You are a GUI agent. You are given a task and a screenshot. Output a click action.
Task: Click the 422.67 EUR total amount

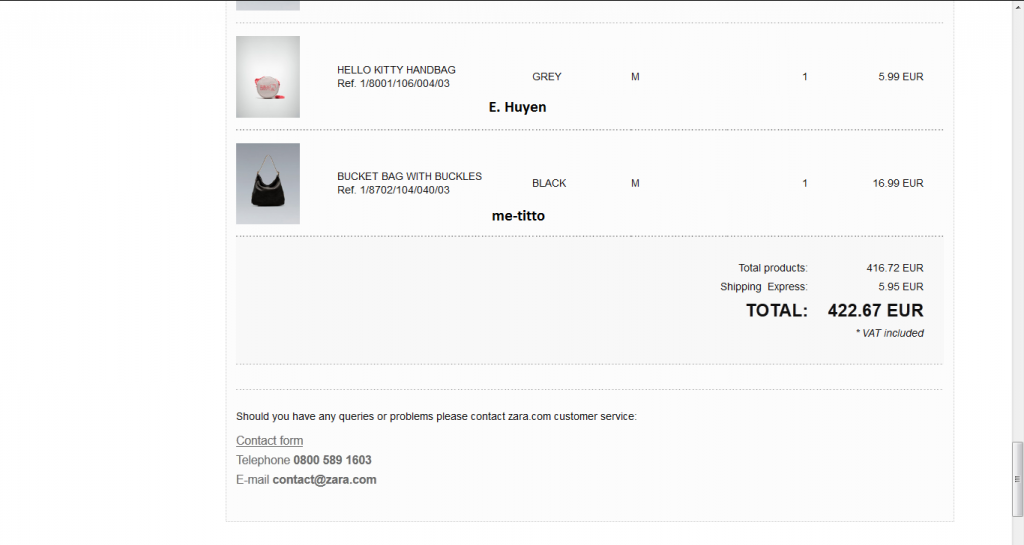[875, 311]
